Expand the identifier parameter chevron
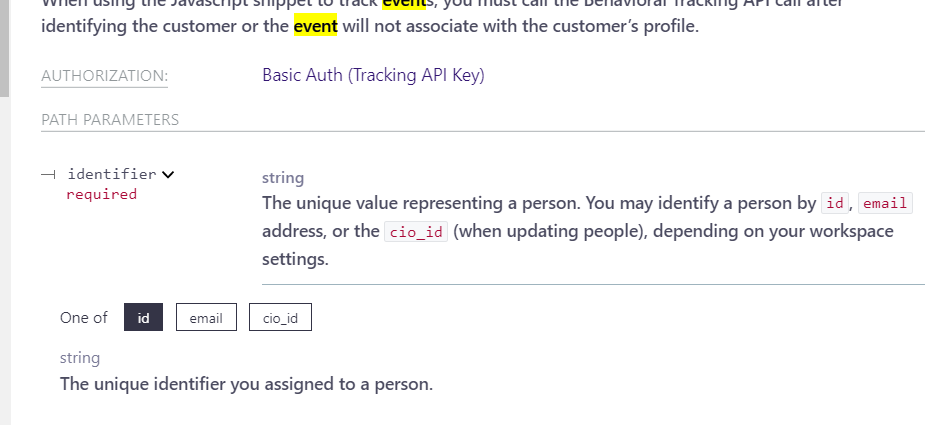950x425 pixels. (168, 175)
